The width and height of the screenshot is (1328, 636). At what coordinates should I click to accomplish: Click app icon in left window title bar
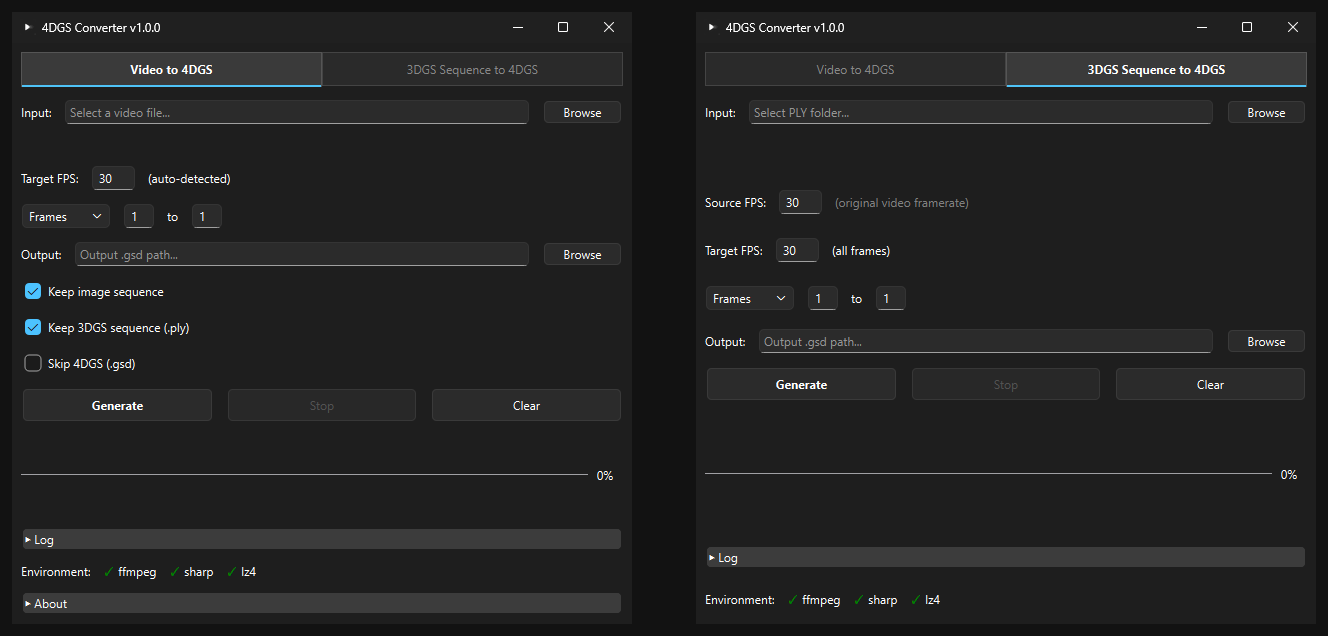(28, 28)
